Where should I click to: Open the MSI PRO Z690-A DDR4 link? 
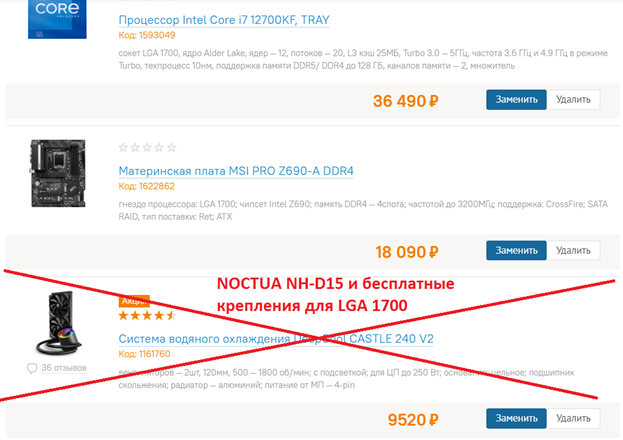(236, 171)
